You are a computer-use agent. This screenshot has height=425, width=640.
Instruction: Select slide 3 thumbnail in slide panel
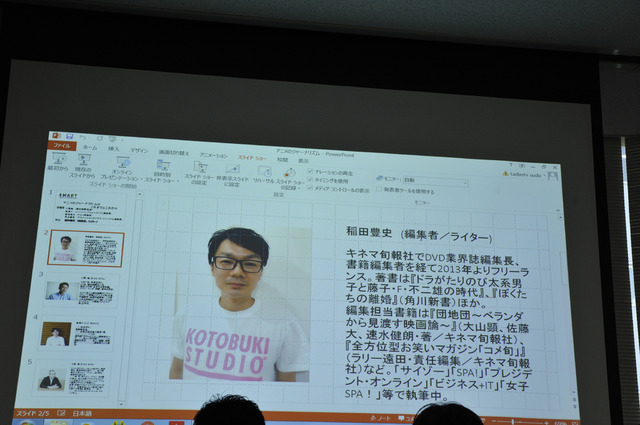pos(80,290)
